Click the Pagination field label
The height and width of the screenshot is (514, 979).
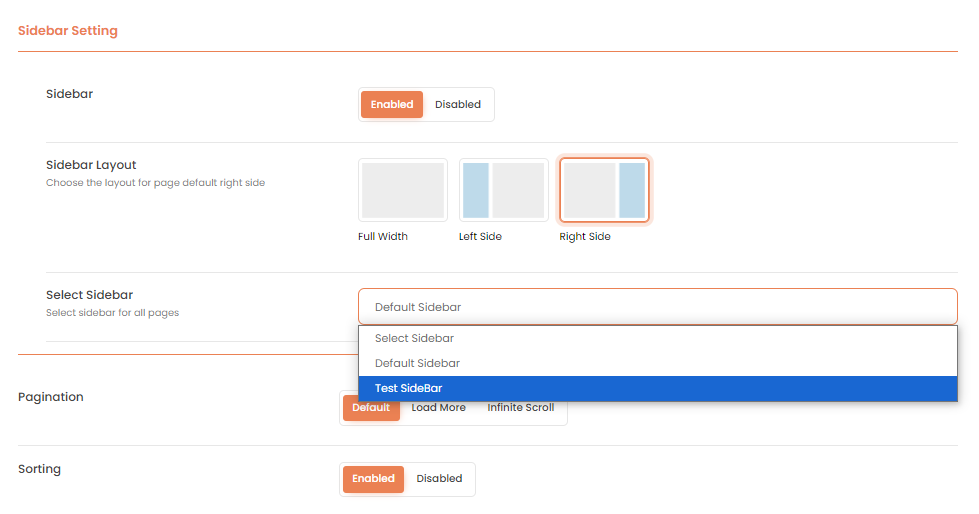click(x=51, y=397)
